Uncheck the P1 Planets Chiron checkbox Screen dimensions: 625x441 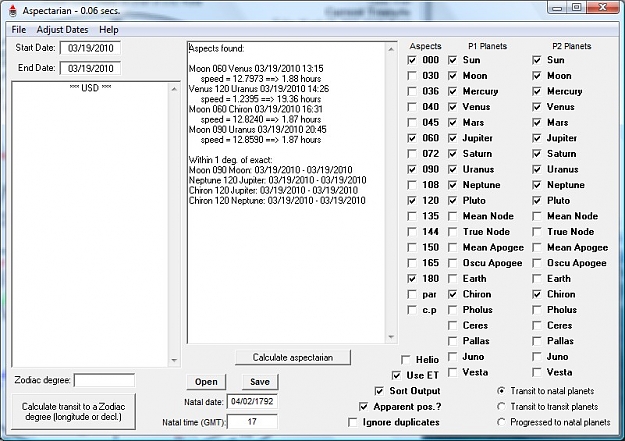(x=452, y=294)
